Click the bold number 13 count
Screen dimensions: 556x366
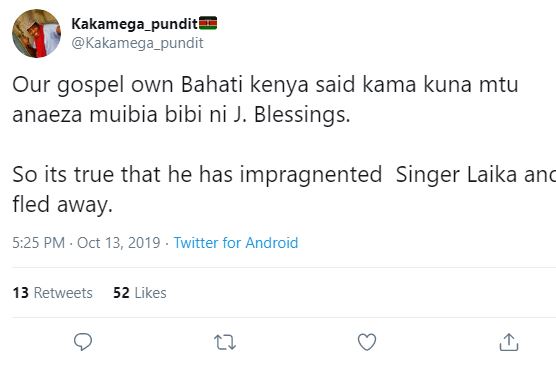21,293
